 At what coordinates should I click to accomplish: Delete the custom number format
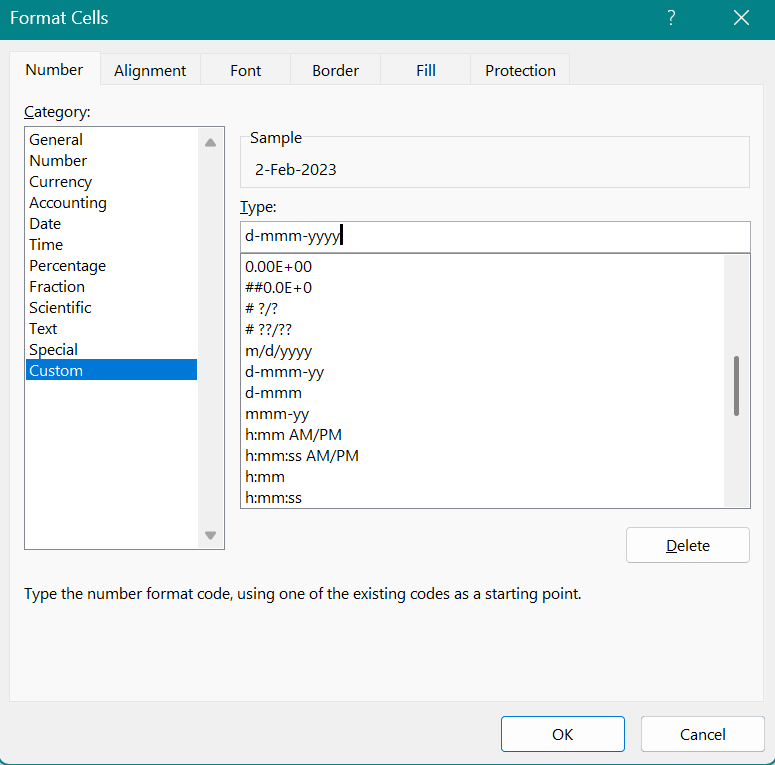click(688, 545)
